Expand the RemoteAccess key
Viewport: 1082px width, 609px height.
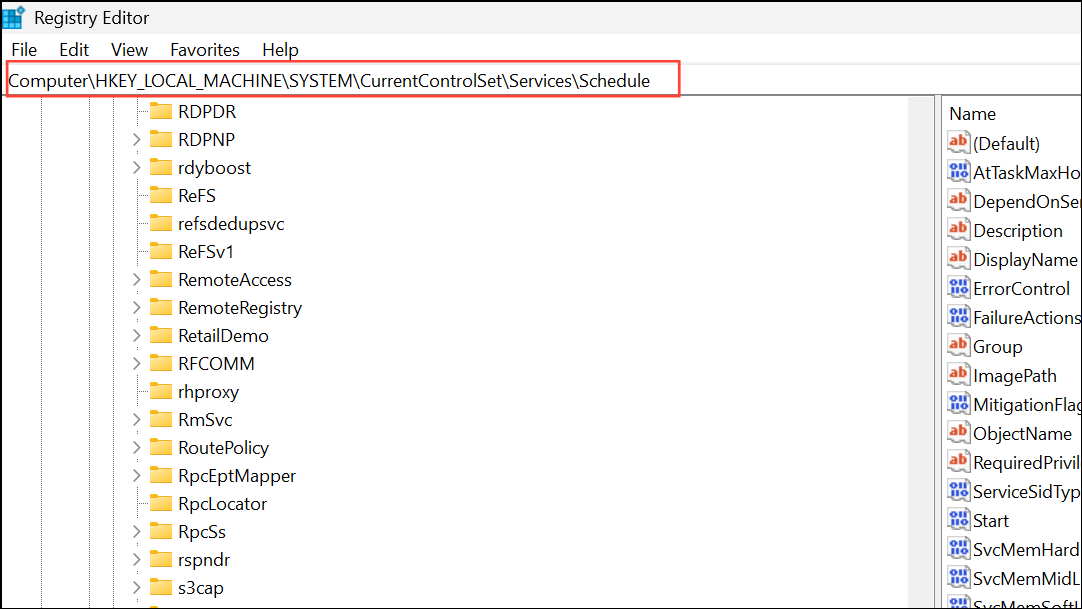137,279
